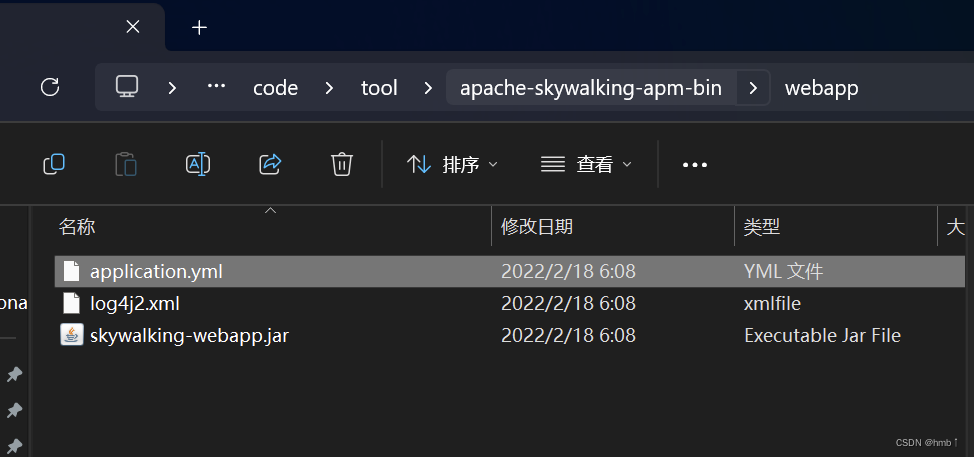Select the log4j2.xml file
The image size is (974, 457).
click(509, 303)
